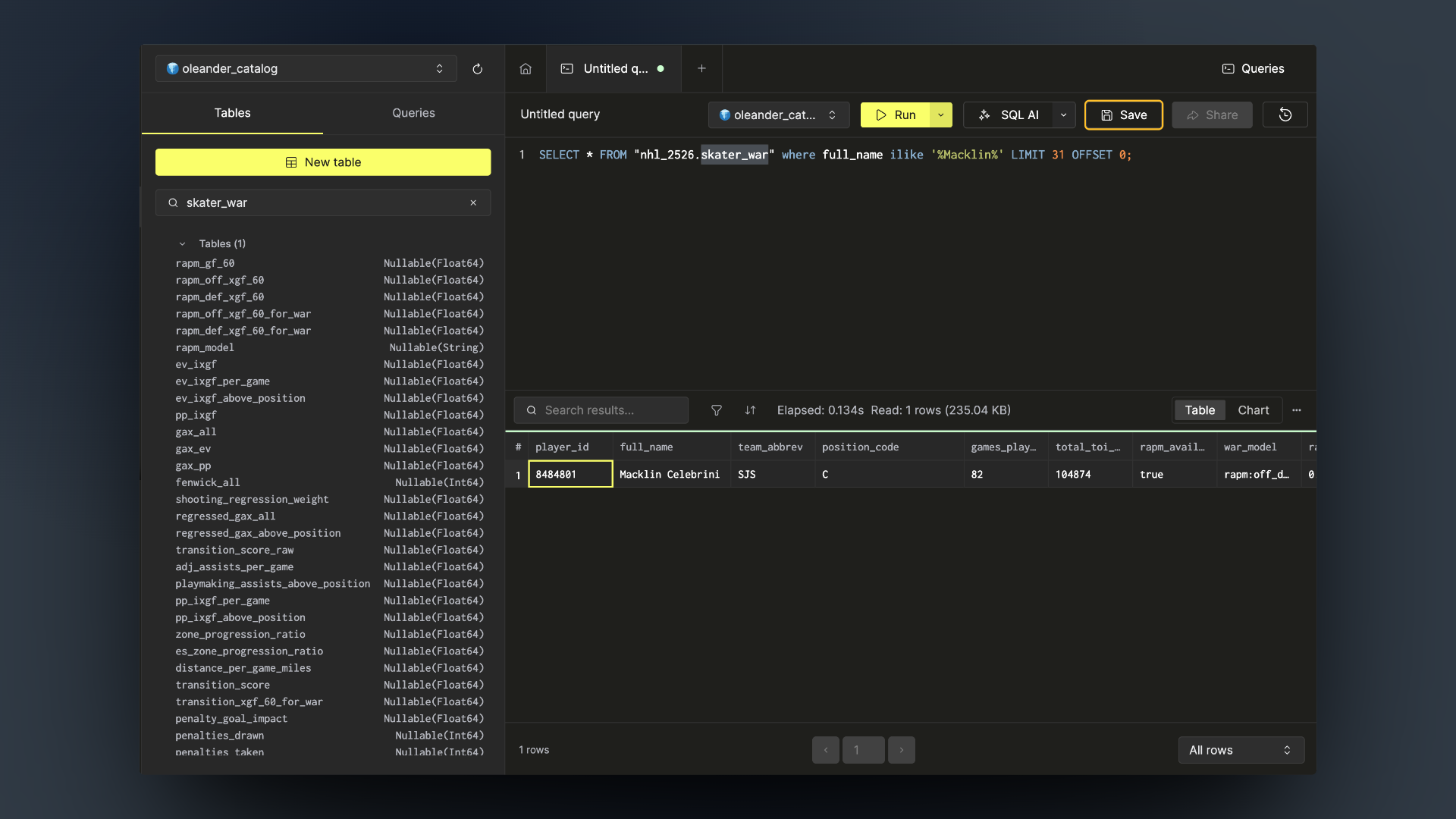This screenshot has height=819, width=1456.
Task: Click the Share button
Action: [1212, 115]
